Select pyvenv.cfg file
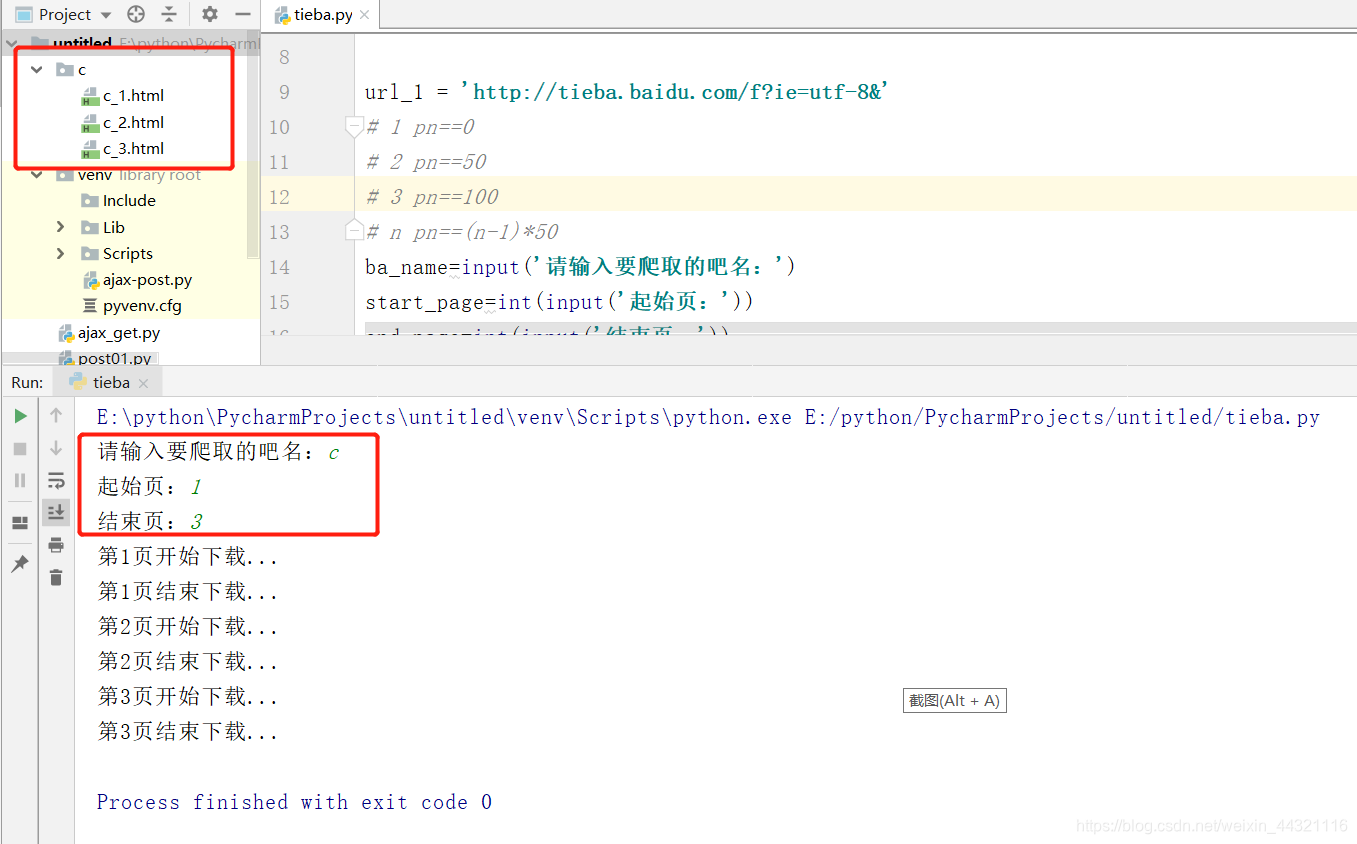 coord(142,306)
